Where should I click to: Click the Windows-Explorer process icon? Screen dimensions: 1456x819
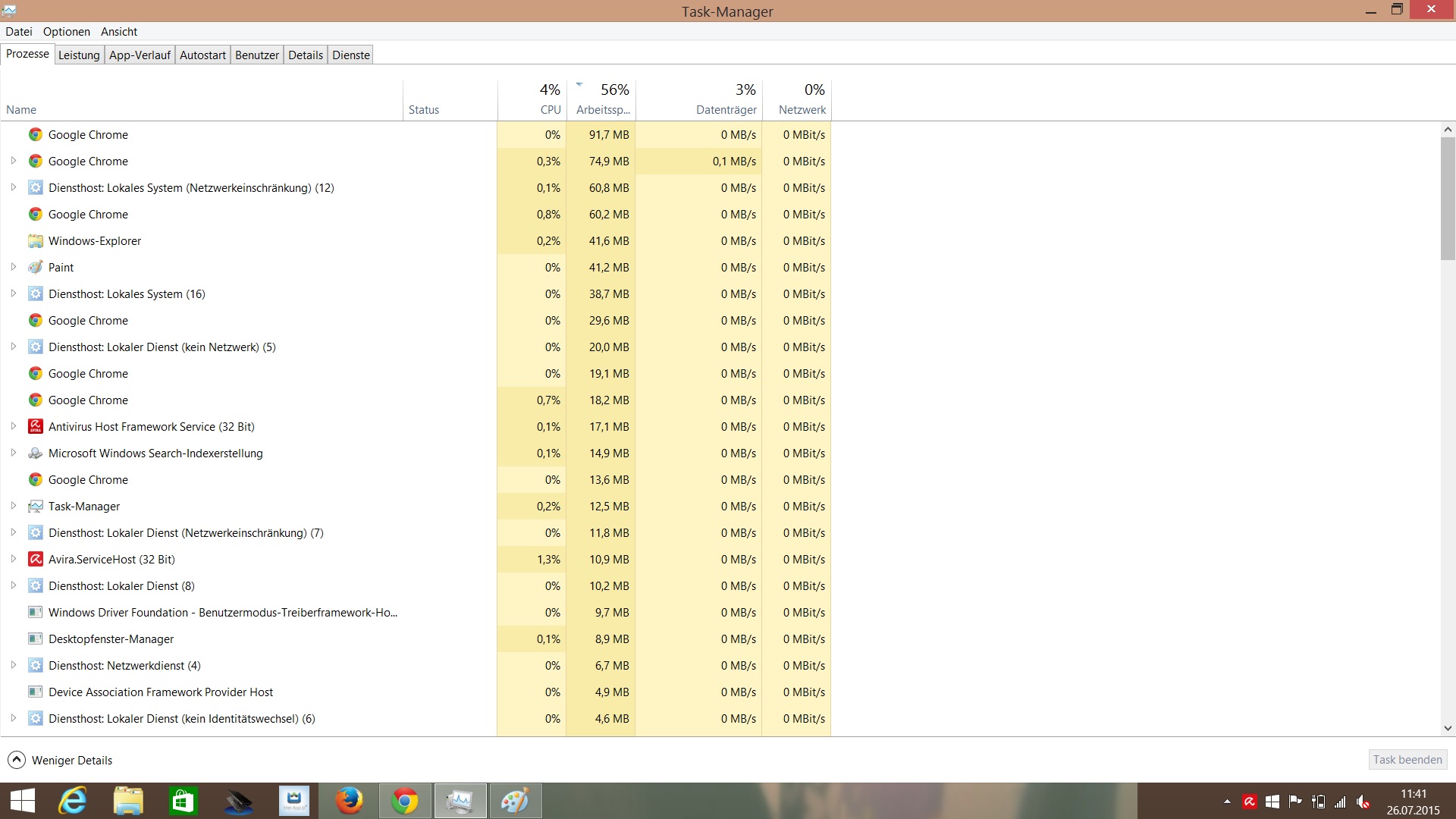pyautogui.click(x=35, y=241)
